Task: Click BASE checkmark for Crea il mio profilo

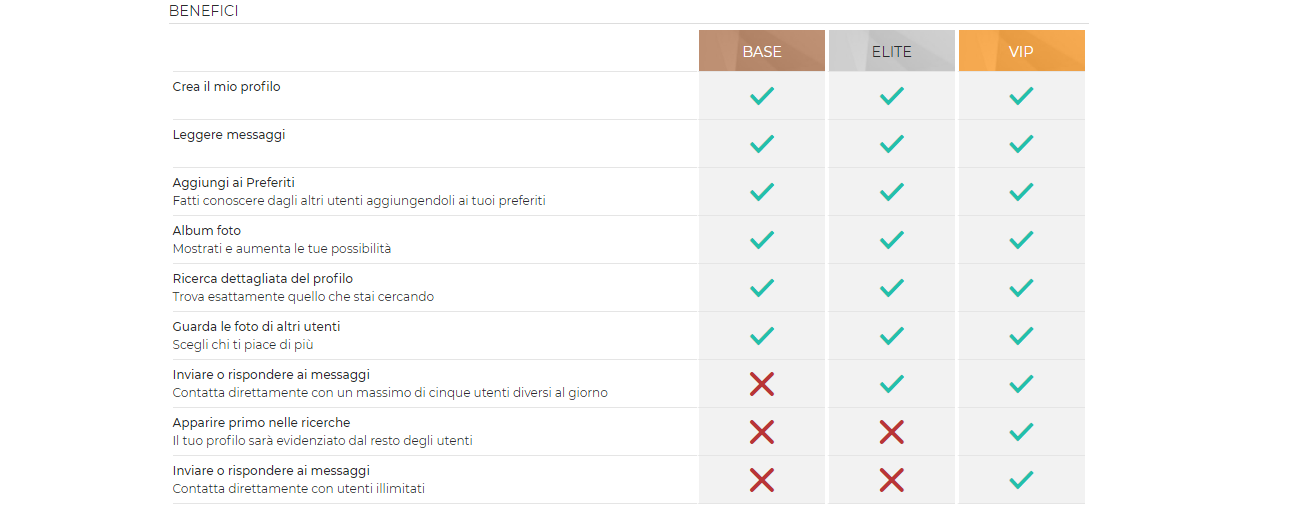Action: [762, 96]
